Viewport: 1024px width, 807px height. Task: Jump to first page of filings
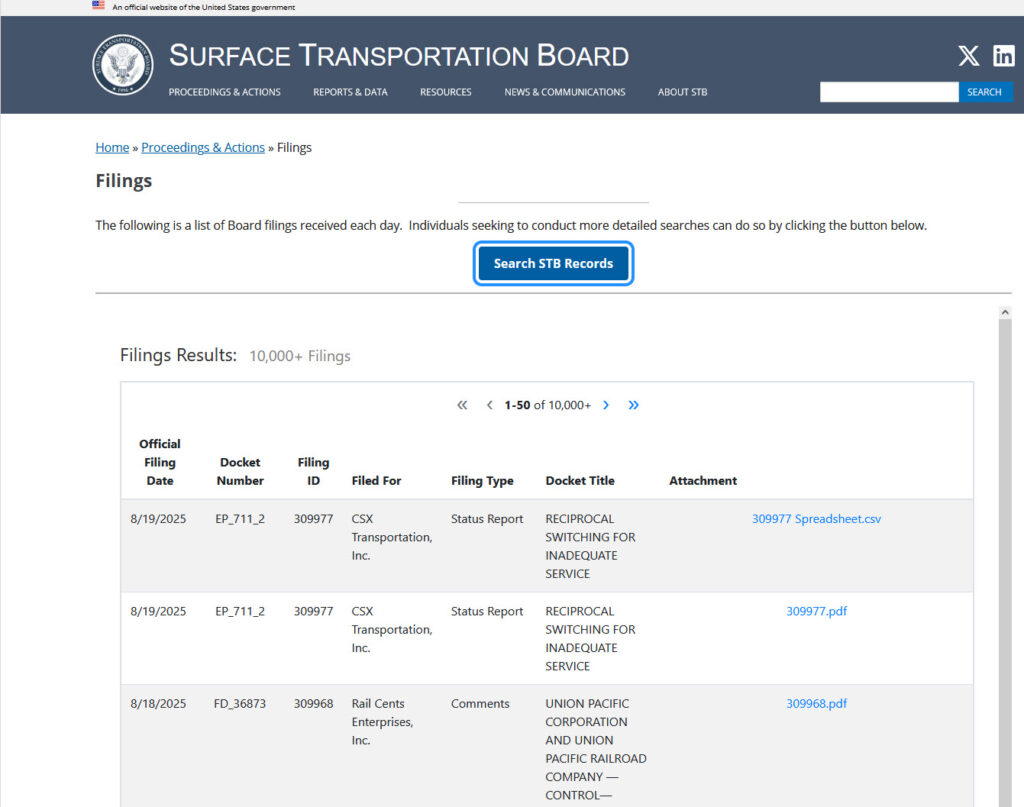click(x=462, y=405)
